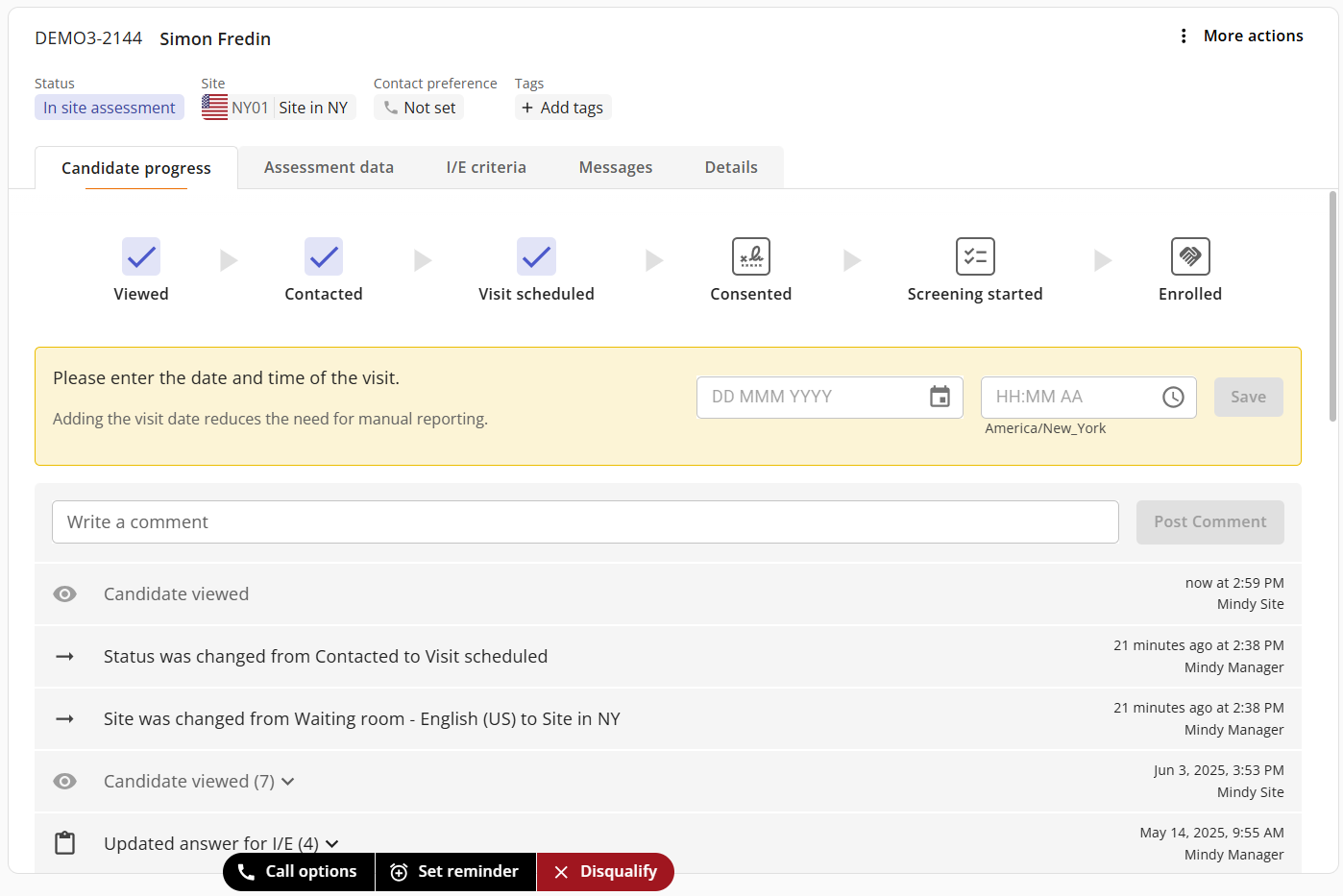1343x896 pixels.
Task: Click the Disqualify button
Action: 605,871
